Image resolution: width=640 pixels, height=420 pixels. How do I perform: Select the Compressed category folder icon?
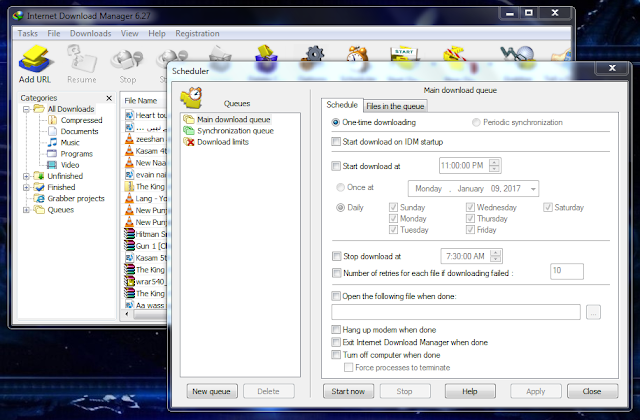click(52, 120)
